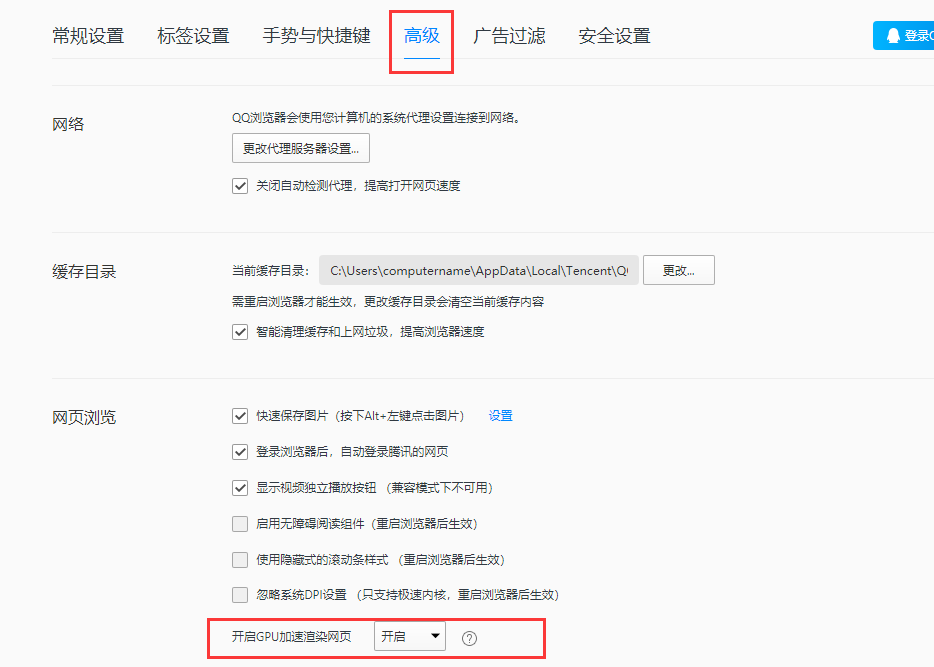
Task: Toggle 快速保存图片 checkbox
Action: [240, 416]
